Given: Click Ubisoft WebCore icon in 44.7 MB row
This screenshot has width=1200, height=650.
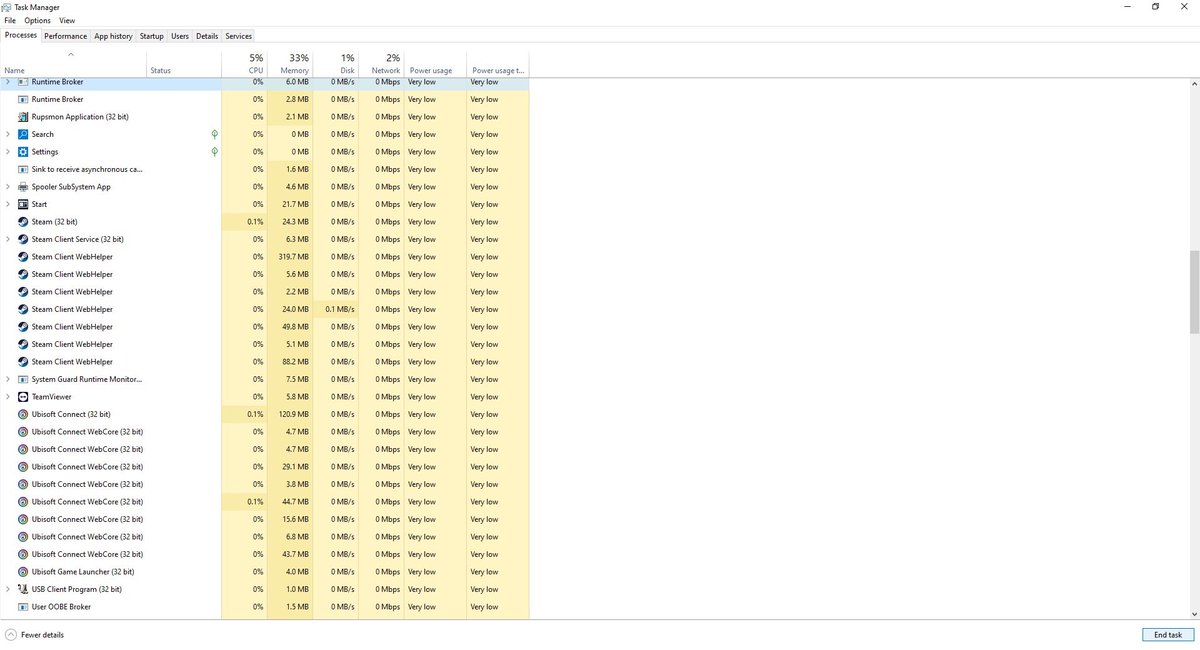Looking at the screenshot, I should 23,502.
